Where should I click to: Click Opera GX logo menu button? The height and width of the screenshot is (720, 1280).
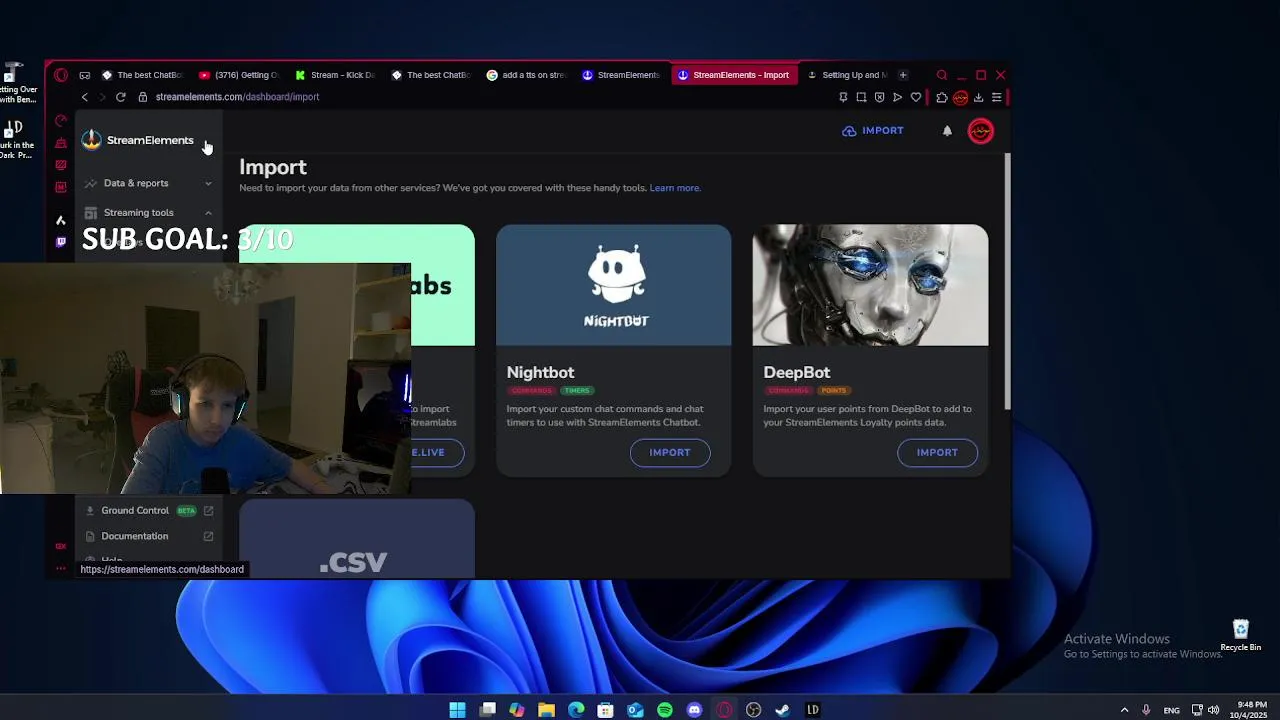coord(61,75)
